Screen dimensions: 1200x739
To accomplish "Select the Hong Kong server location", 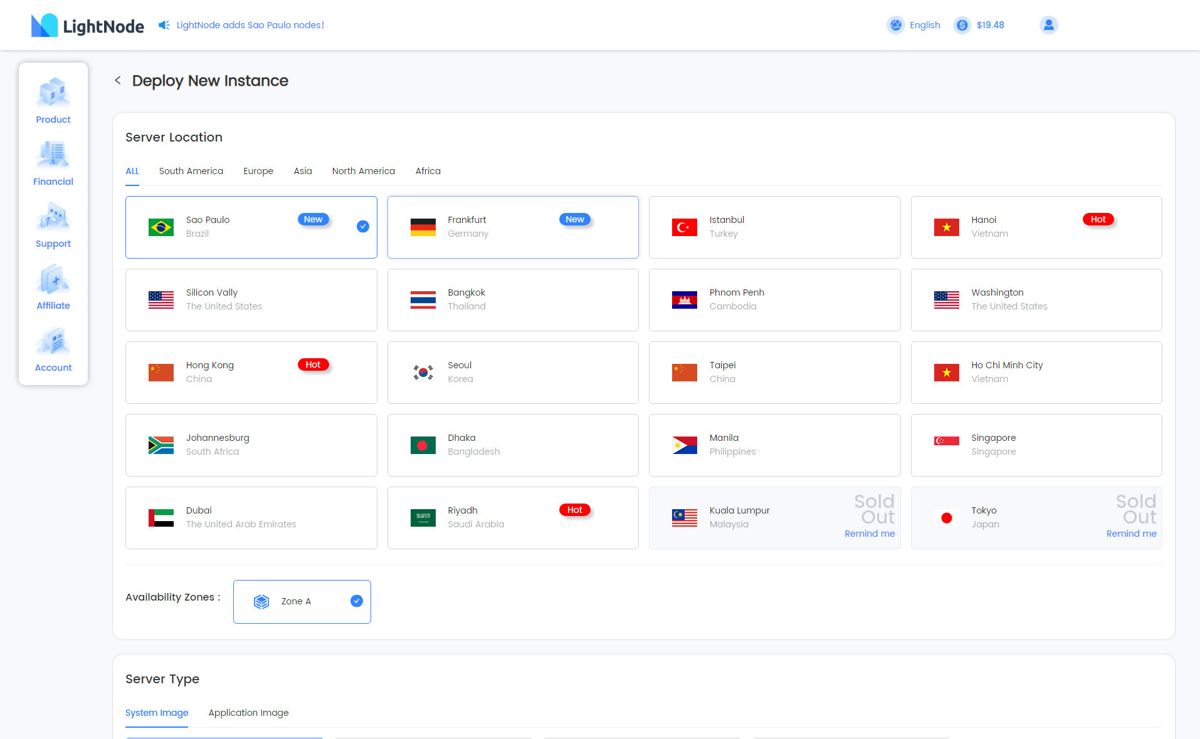I will click(251, 372).
